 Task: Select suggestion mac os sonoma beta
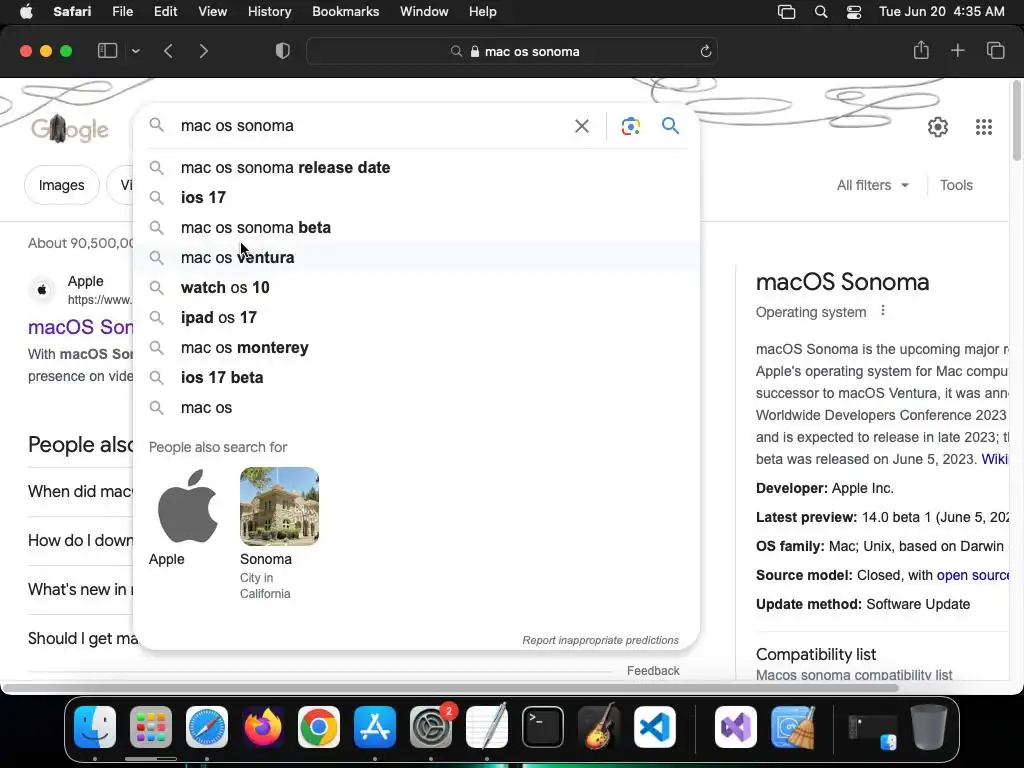[x=417, y=227]
